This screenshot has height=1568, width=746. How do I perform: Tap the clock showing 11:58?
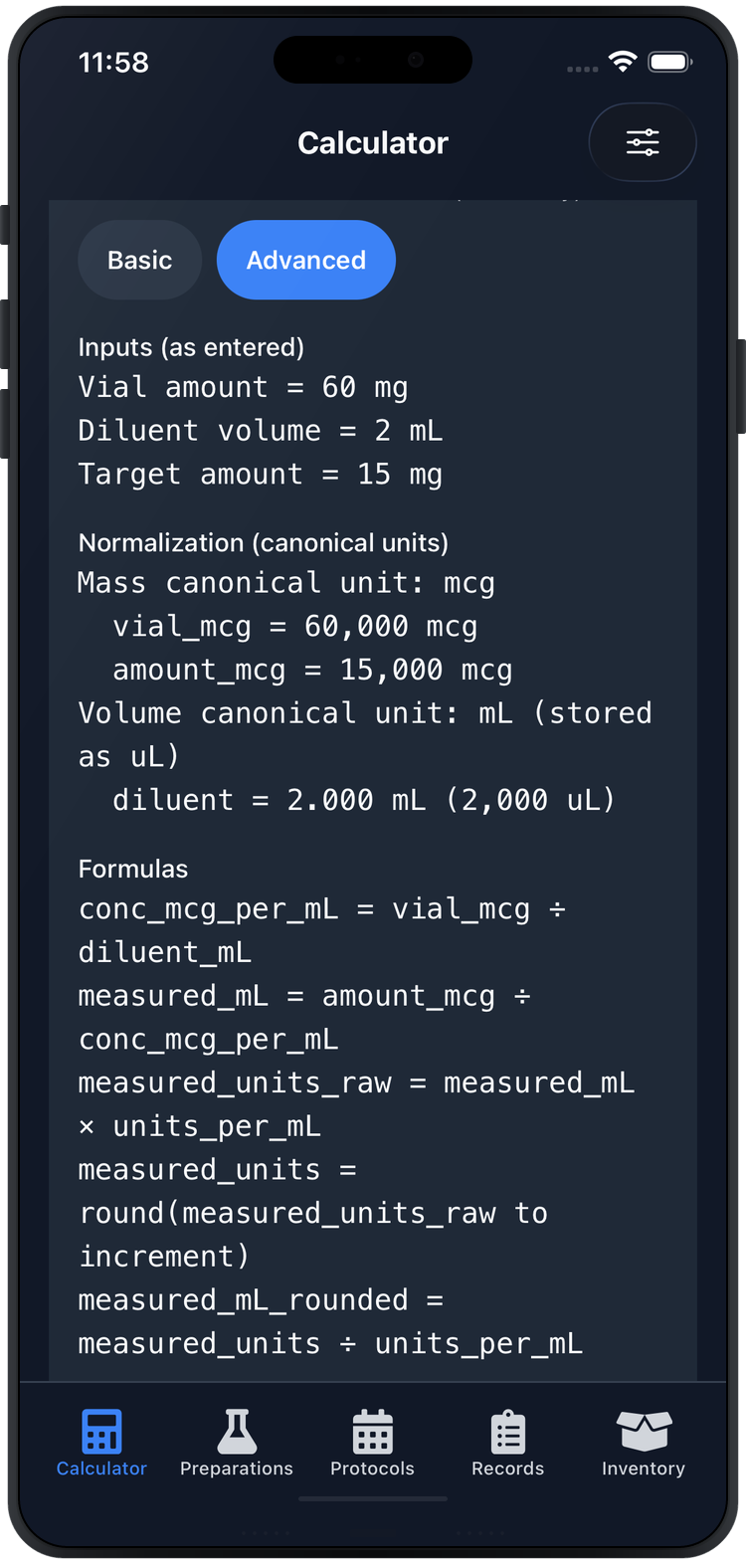click(112, 62)
